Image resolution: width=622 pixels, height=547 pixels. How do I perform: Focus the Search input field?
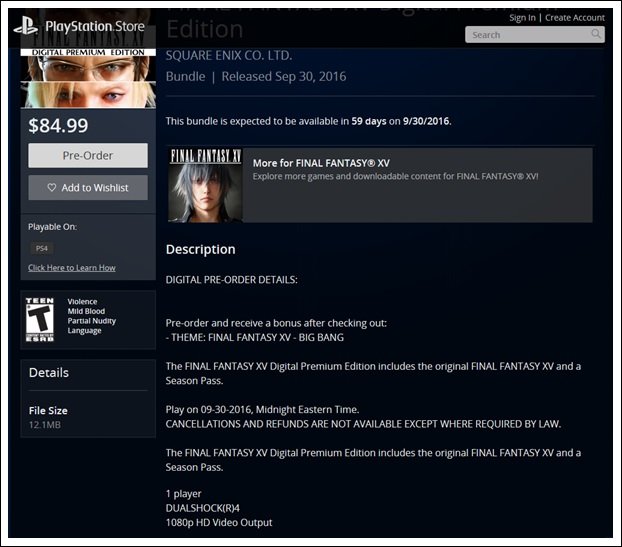coord(535,35)
